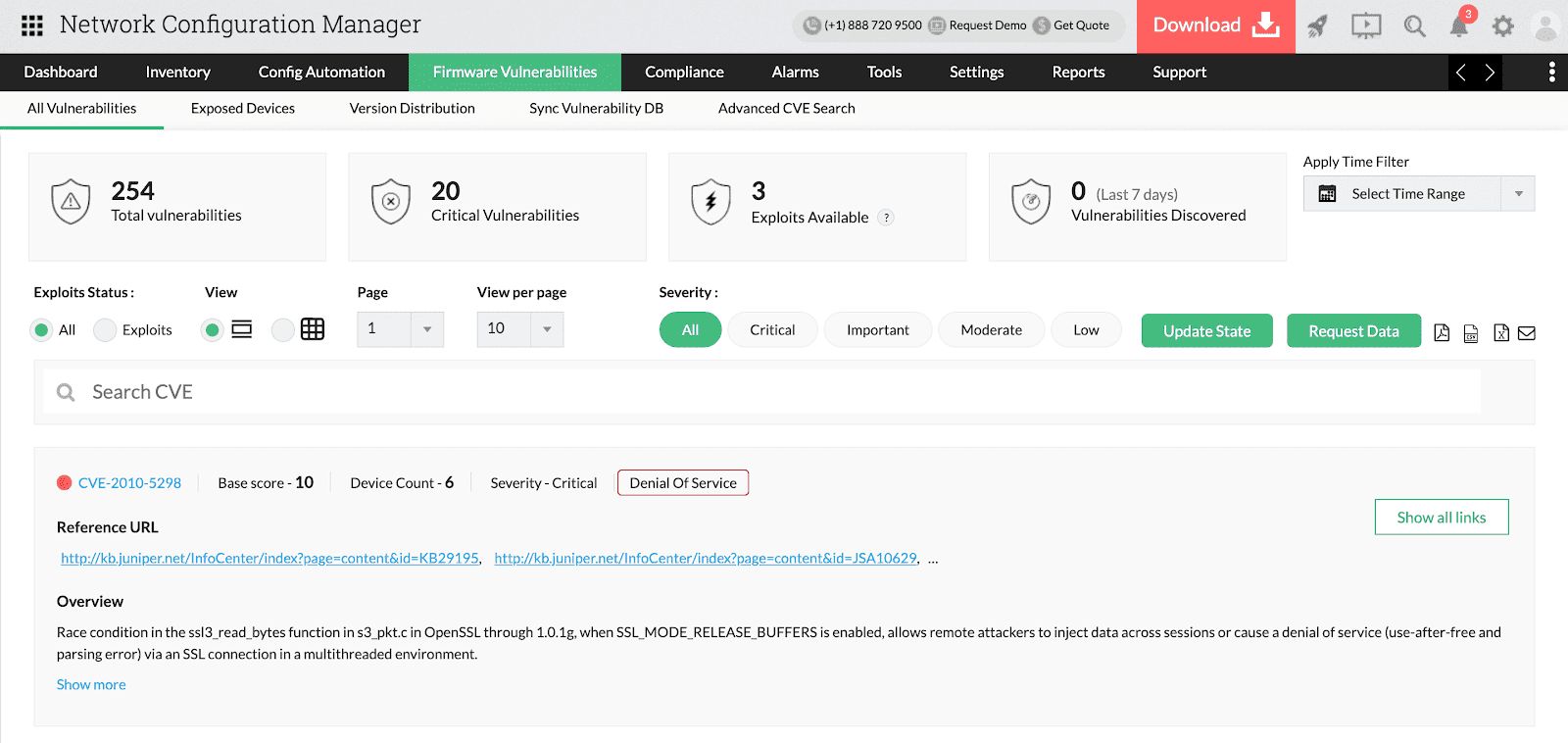
Task: Filter severity by Critical
Action: point(772,330)
